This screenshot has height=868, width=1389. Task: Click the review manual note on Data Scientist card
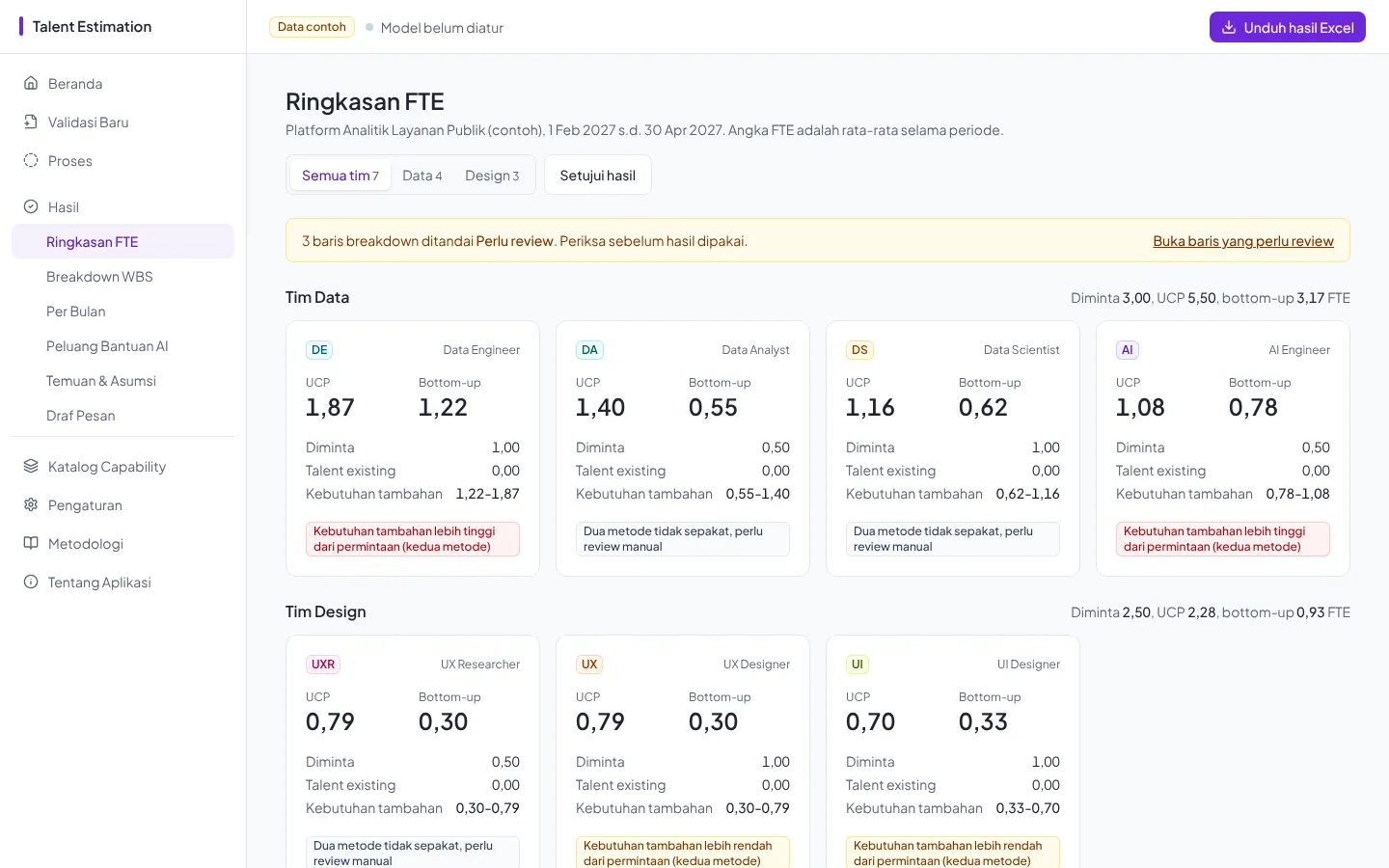click(x=953, y=539)
